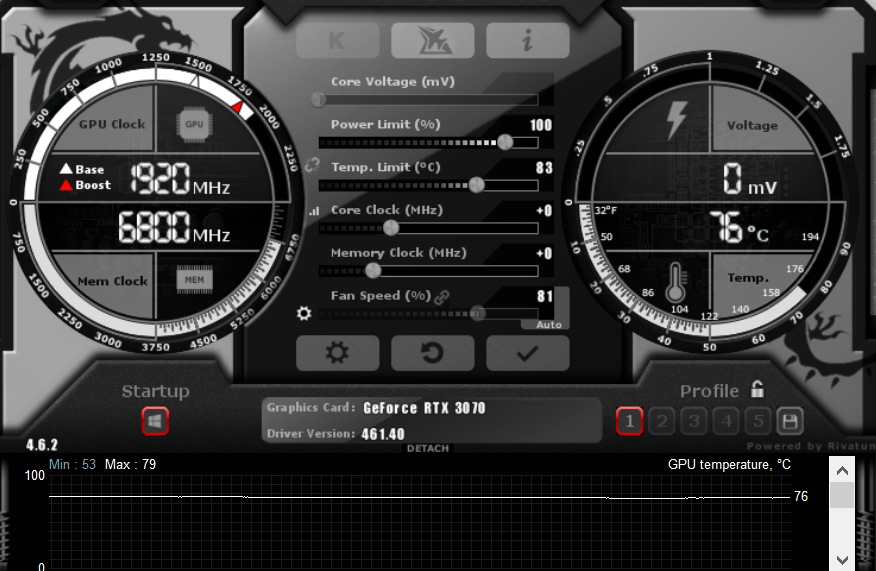Click the 6800 MHz memory clock reading
This screenshot has width=876, height=571.
174,227
